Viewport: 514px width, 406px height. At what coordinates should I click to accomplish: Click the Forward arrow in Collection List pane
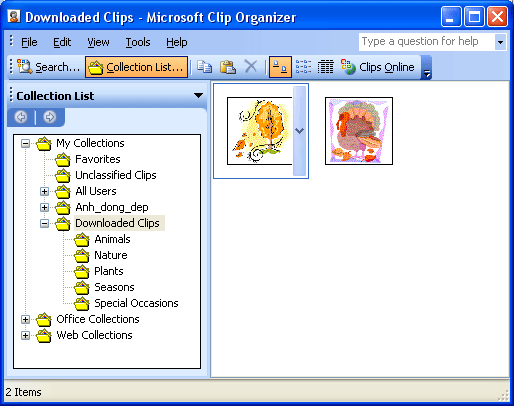(x=50, y=117)
